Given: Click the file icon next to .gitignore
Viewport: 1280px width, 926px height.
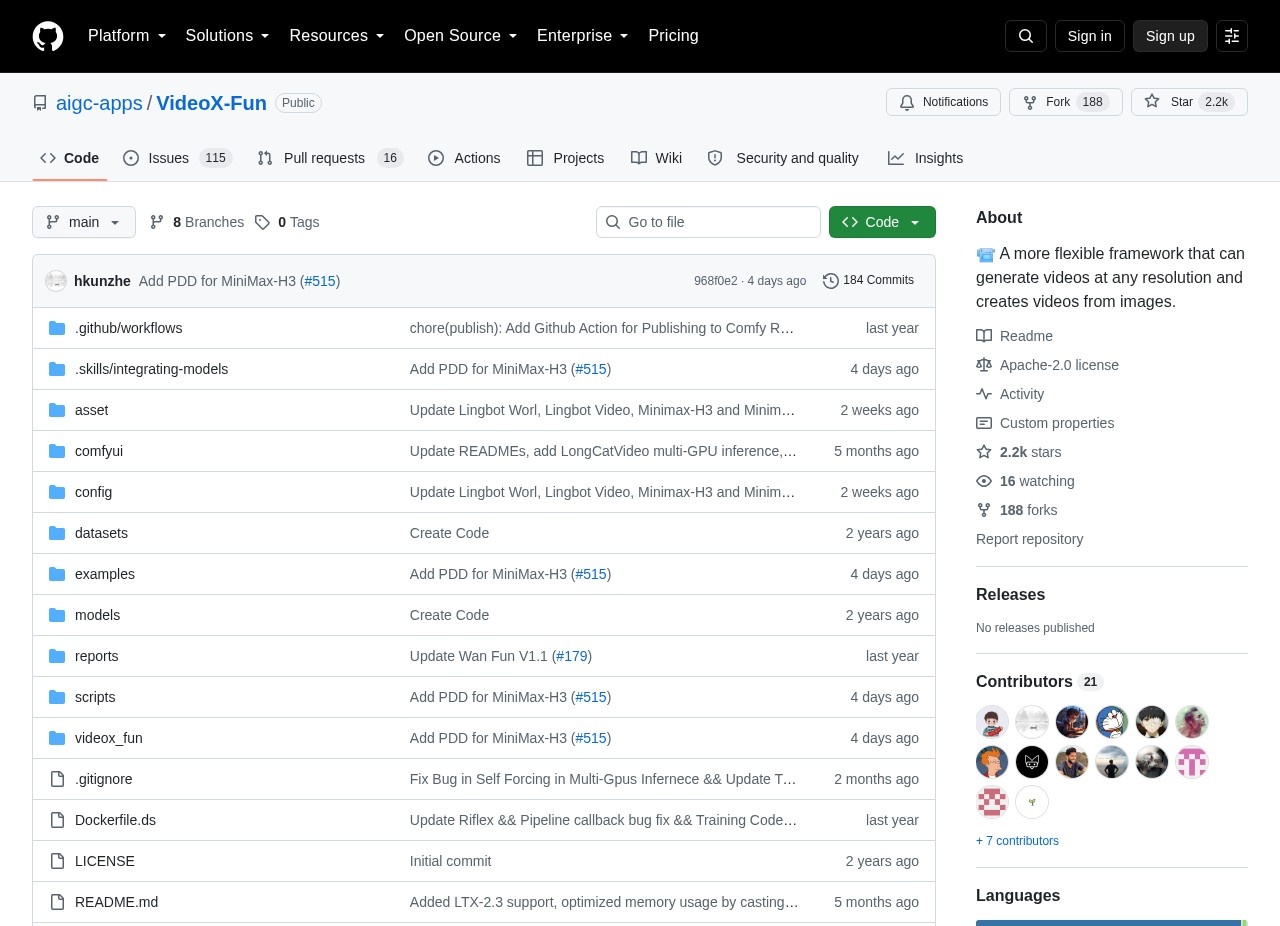Looking at the screenshot, I should coord(57,779).
